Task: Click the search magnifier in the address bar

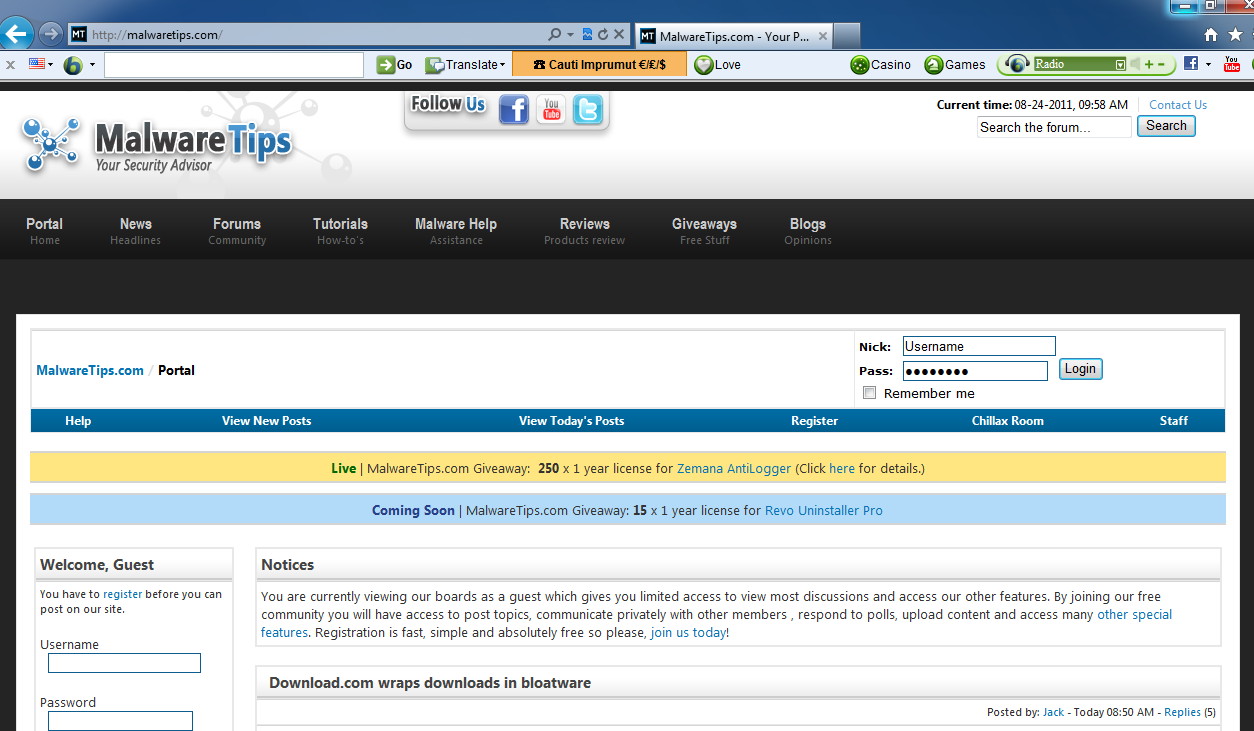Action: [x=554, y=35]
